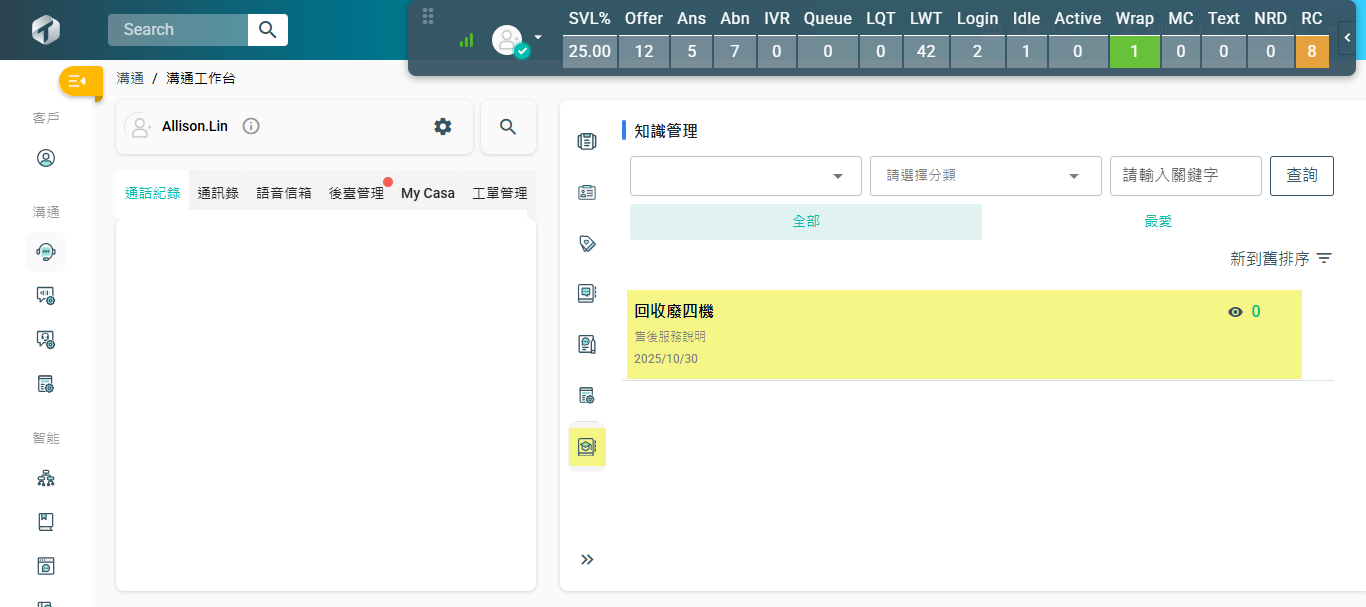Click the 請輸入關鍵字 keyword input field
Viewport: 1366px width, 607px height.
point(1185,176)
